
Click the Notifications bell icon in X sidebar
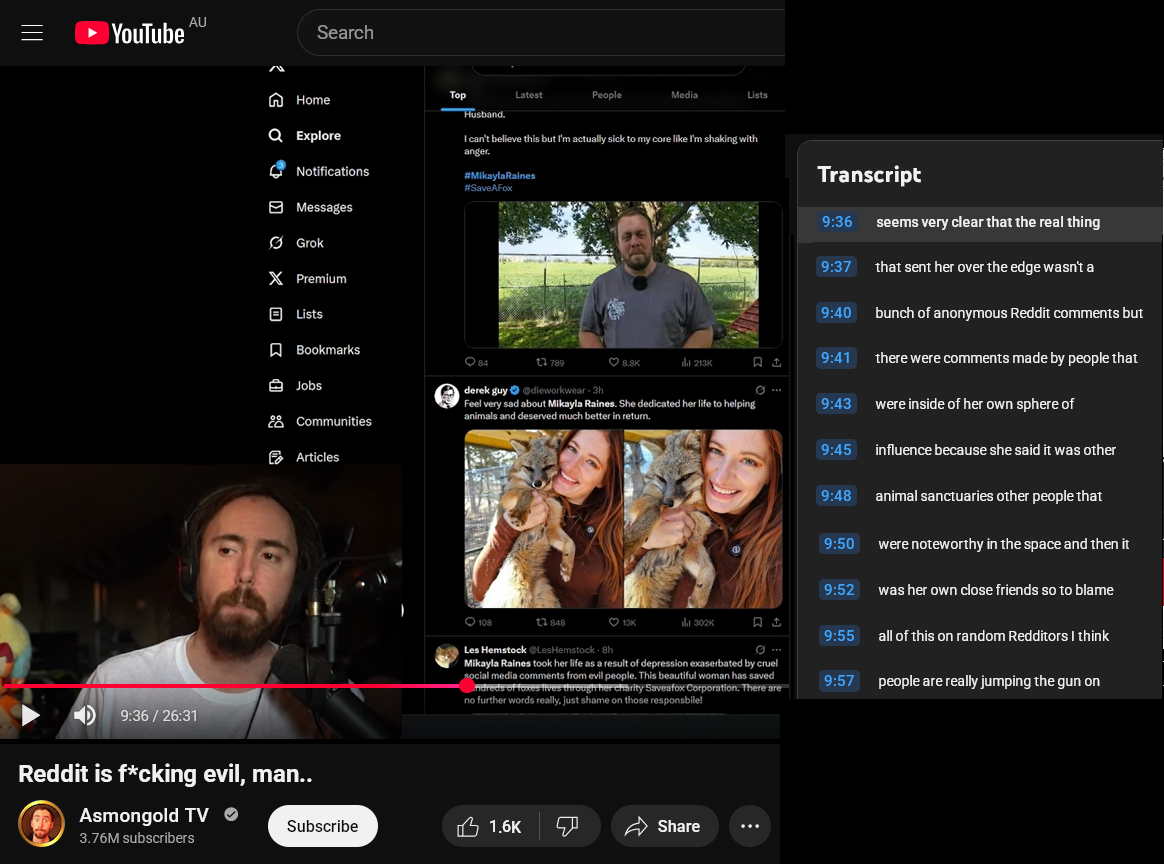pyautogui.click(x=276, y=171)
